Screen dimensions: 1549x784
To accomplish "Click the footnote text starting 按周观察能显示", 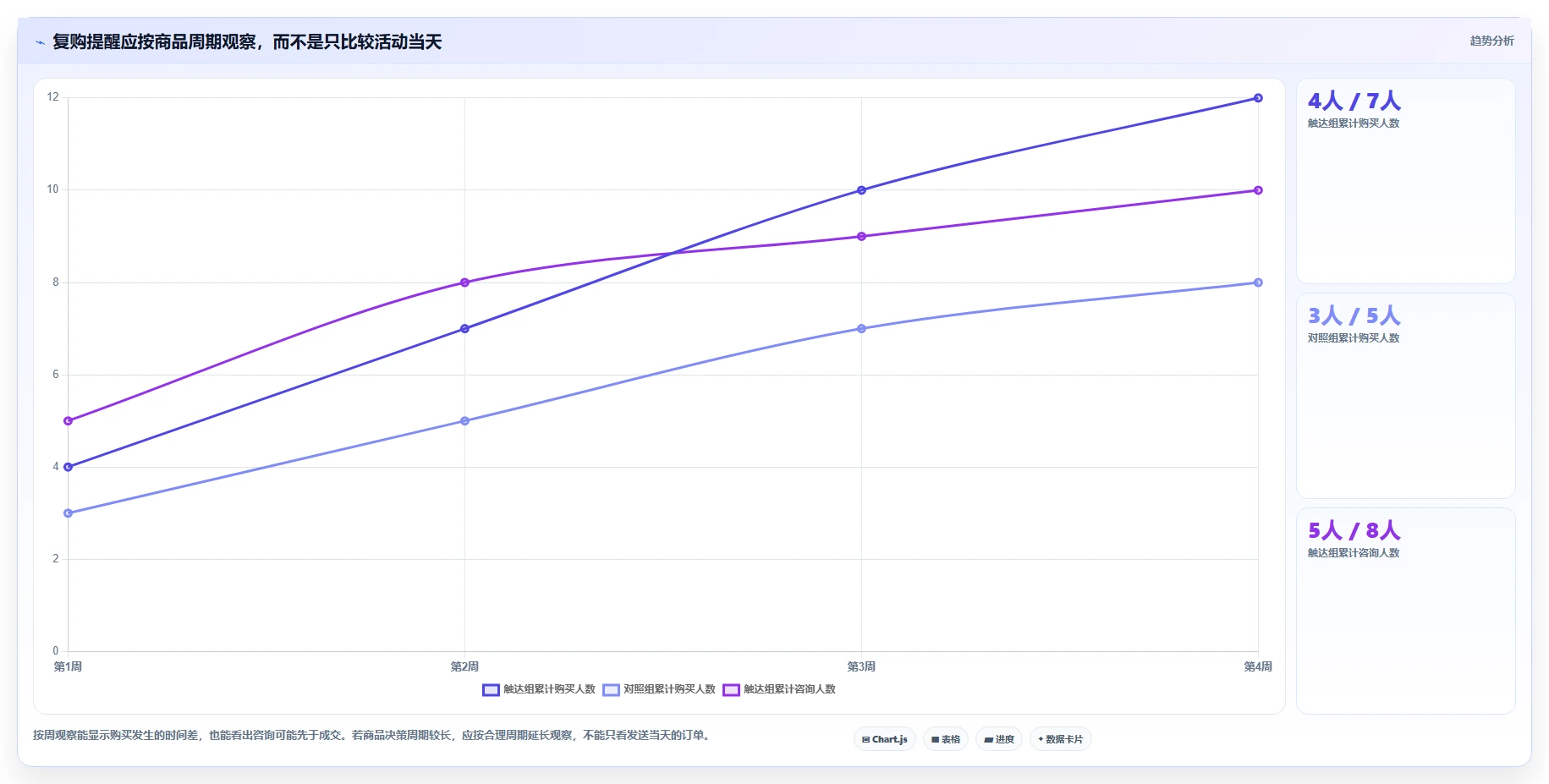I will point(373,736).
